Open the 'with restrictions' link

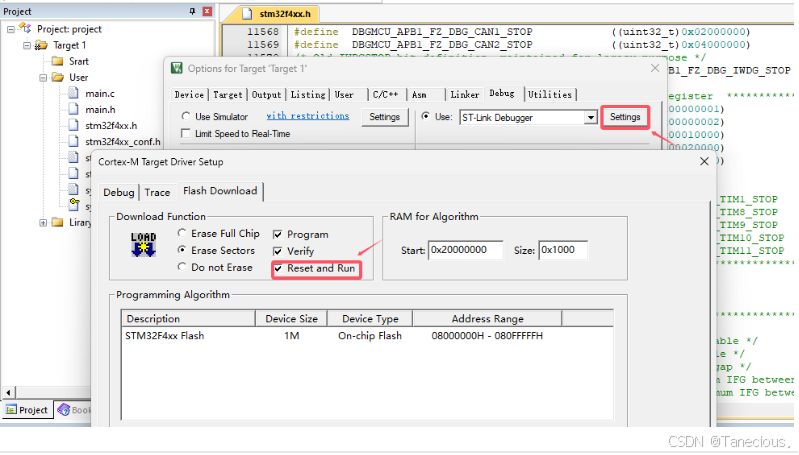(x=308, y=116)
